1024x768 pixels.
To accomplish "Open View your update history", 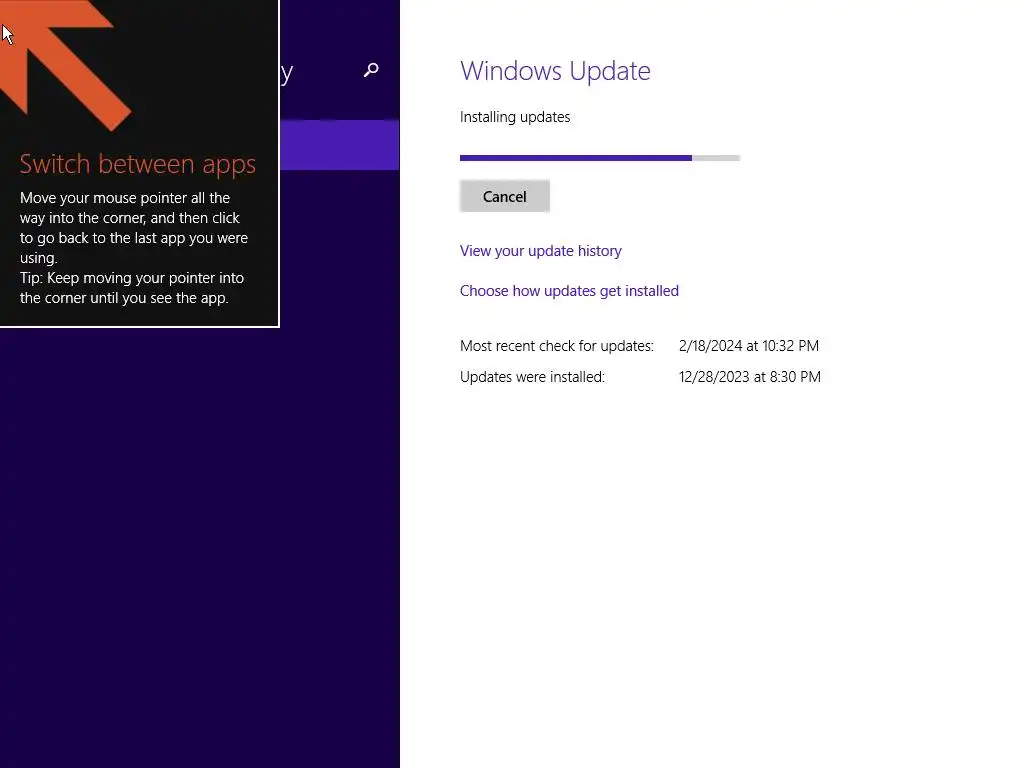I will (x=540, y=251).
